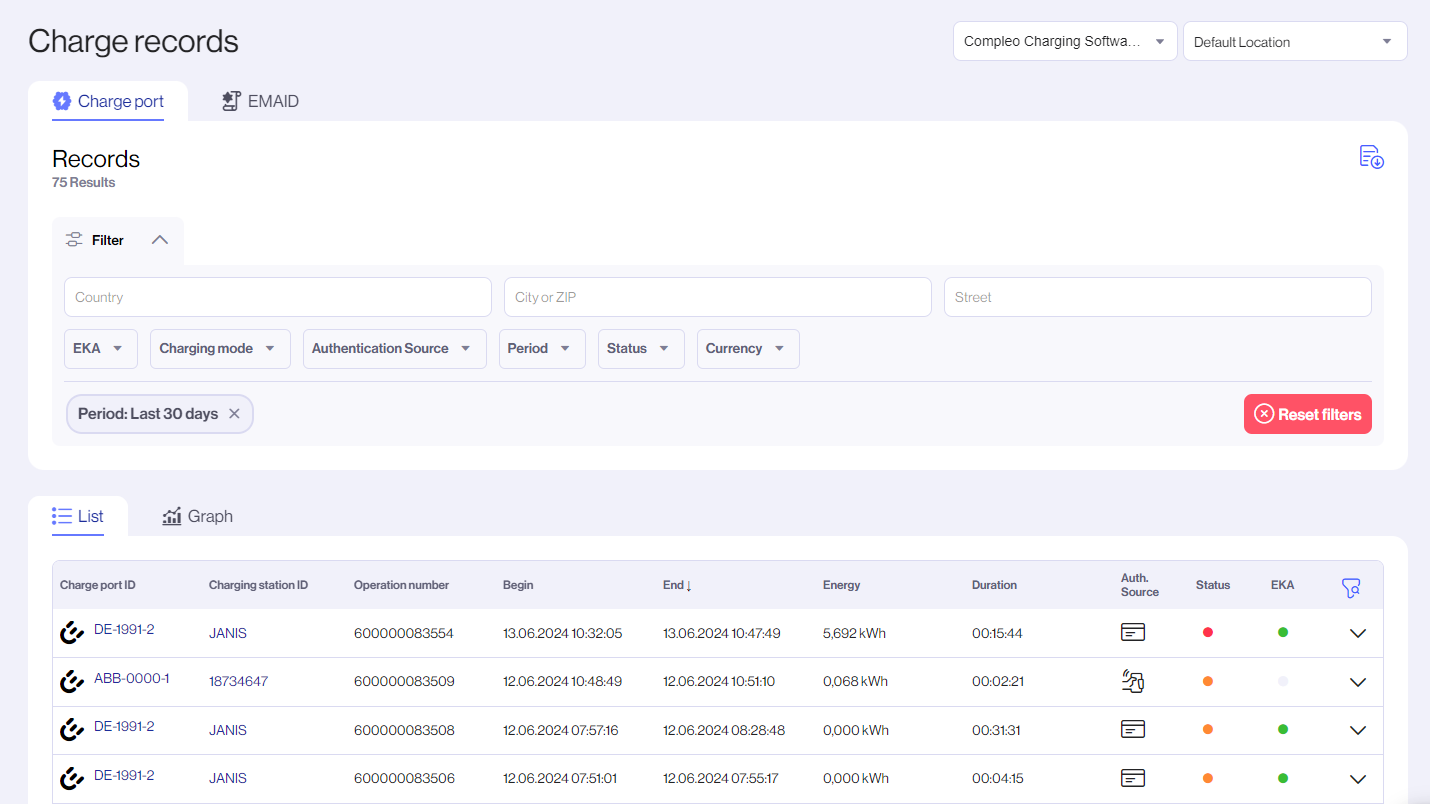Open the Default Location selector
Image resolution: width=1430 pixels, height=804 pixels.
(1294, 42)
